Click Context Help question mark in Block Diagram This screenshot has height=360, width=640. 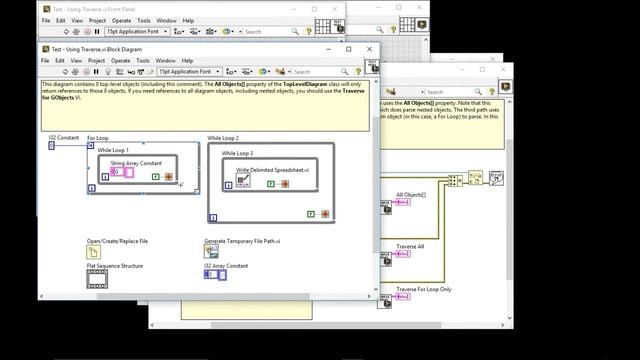(358, 72)
